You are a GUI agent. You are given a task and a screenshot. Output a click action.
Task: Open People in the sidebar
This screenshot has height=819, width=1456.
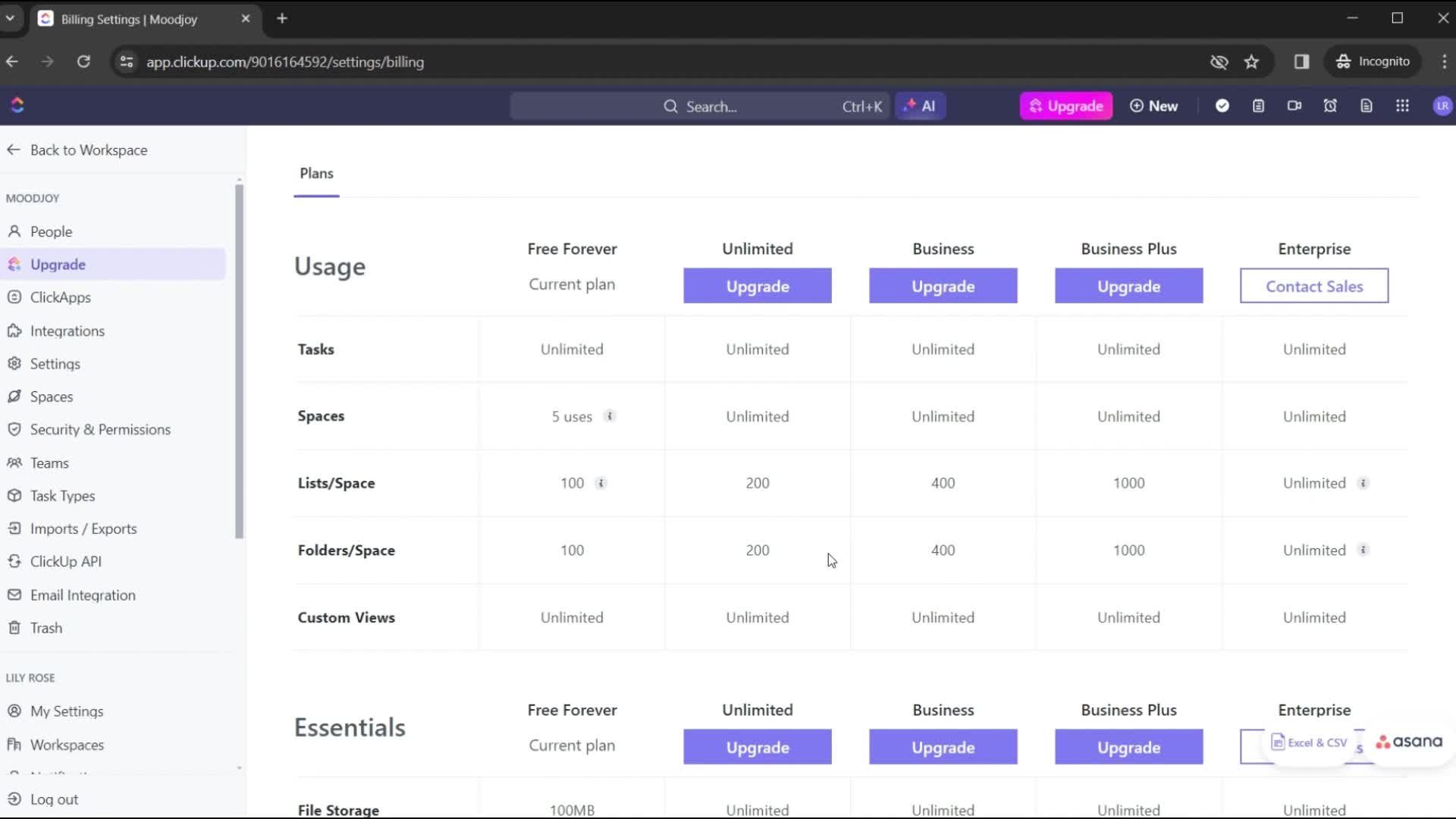pyautogui.click(x=114, y=232)
